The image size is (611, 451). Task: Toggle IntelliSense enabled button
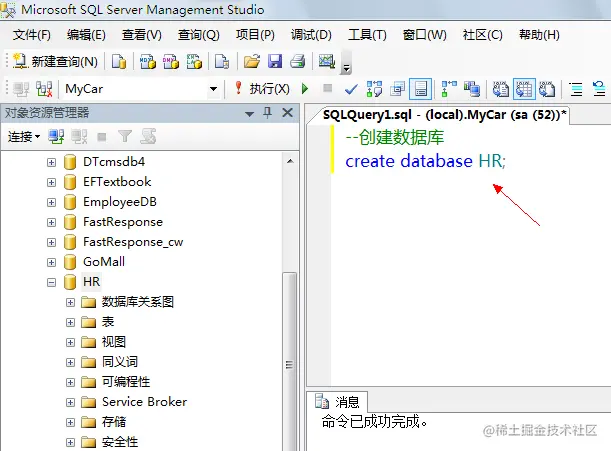tap(421, 89)
